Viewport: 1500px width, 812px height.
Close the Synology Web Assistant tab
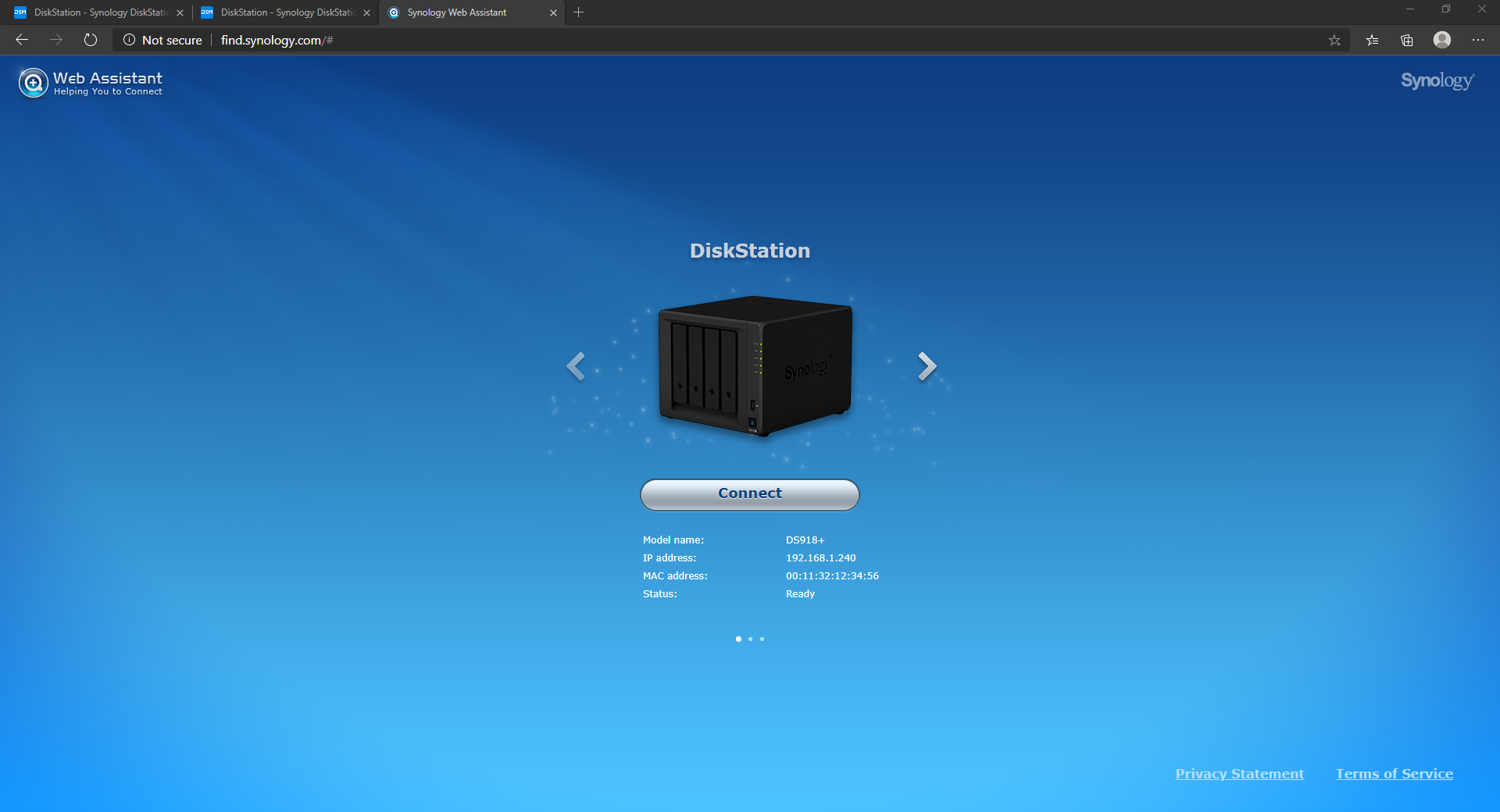pos(553,12)
